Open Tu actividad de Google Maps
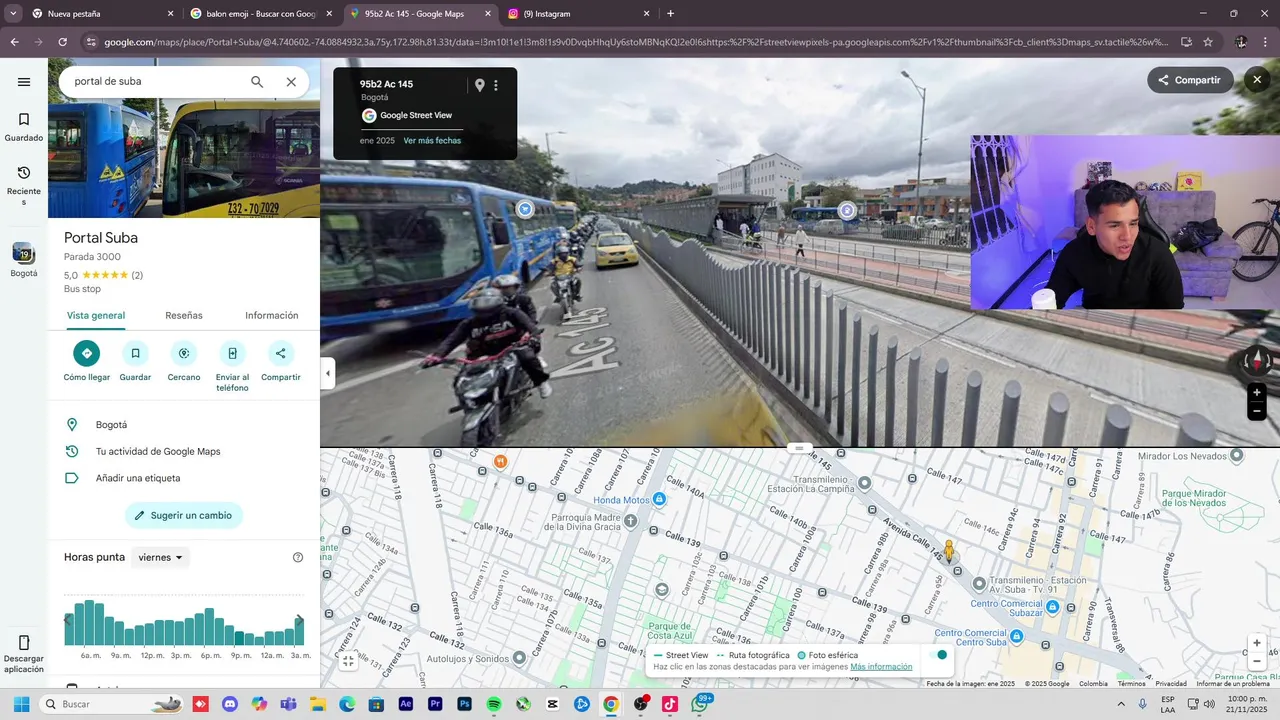This screenshot has width=1280, height=720. point(184,452)
